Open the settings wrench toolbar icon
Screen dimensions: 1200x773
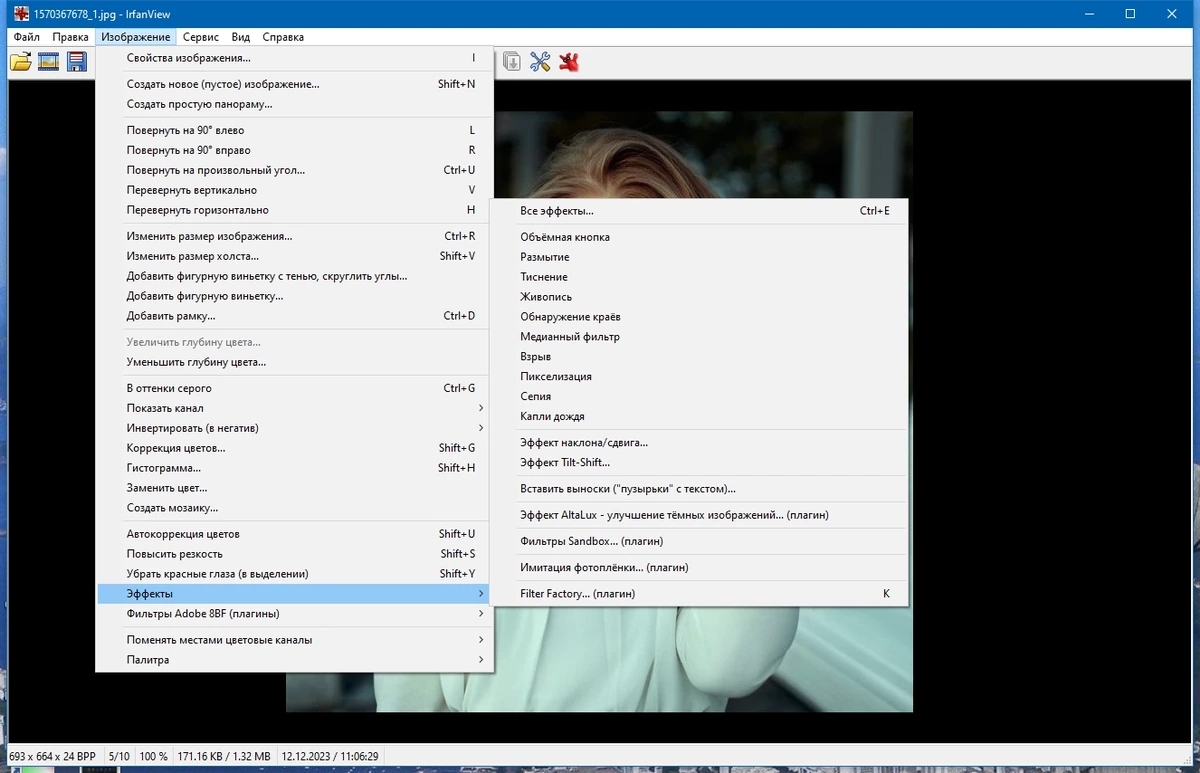coord(540,62)
